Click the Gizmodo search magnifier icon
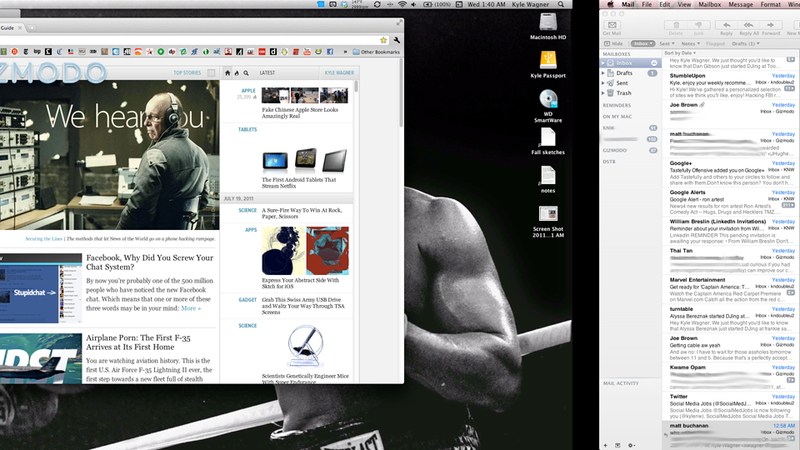Viewport: 800px width, 450px height. [x=246, y=73]
